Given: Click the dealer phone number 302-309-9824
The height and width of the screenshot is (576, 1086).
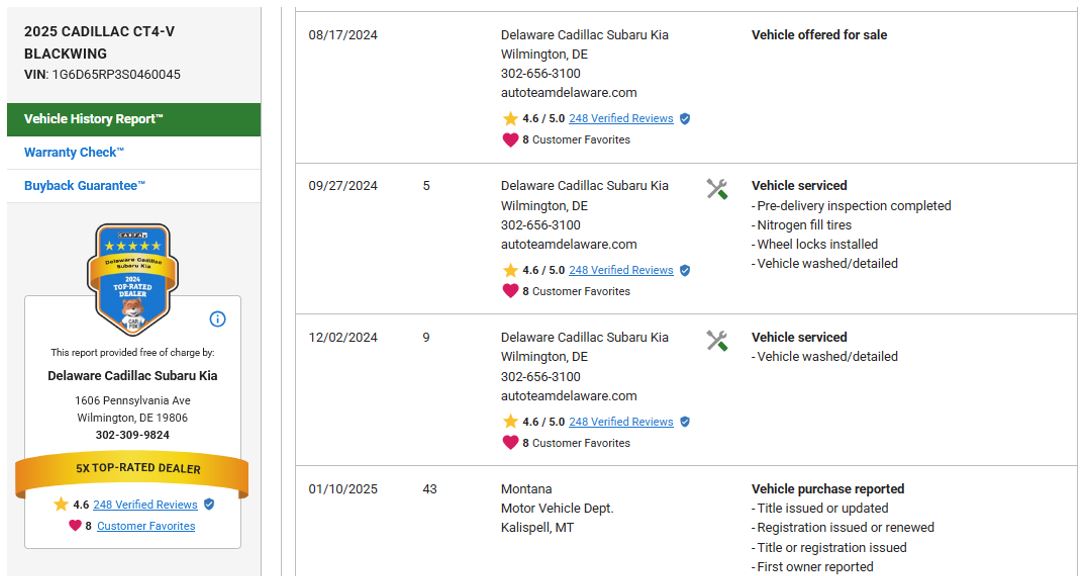Looking at the screenshot, I should pyautogui.click(x=132, y=435).
